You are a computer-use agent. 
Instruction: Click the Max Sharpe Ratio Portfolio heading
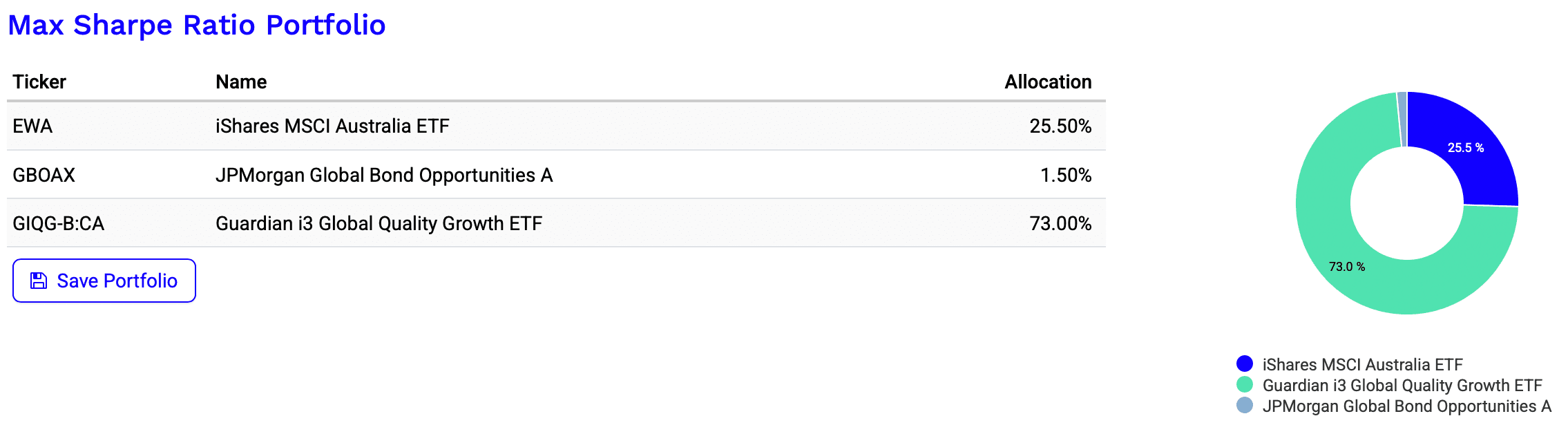197,25
